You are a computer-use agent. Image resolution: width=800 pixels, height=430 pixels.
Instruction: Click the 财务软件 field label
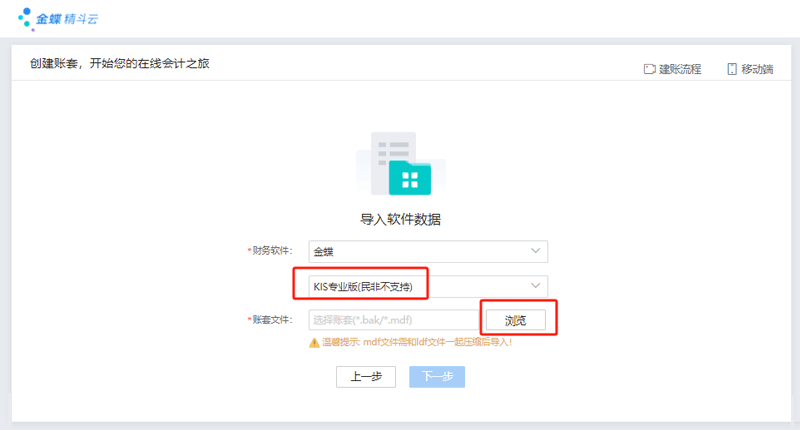click(270, 250)
